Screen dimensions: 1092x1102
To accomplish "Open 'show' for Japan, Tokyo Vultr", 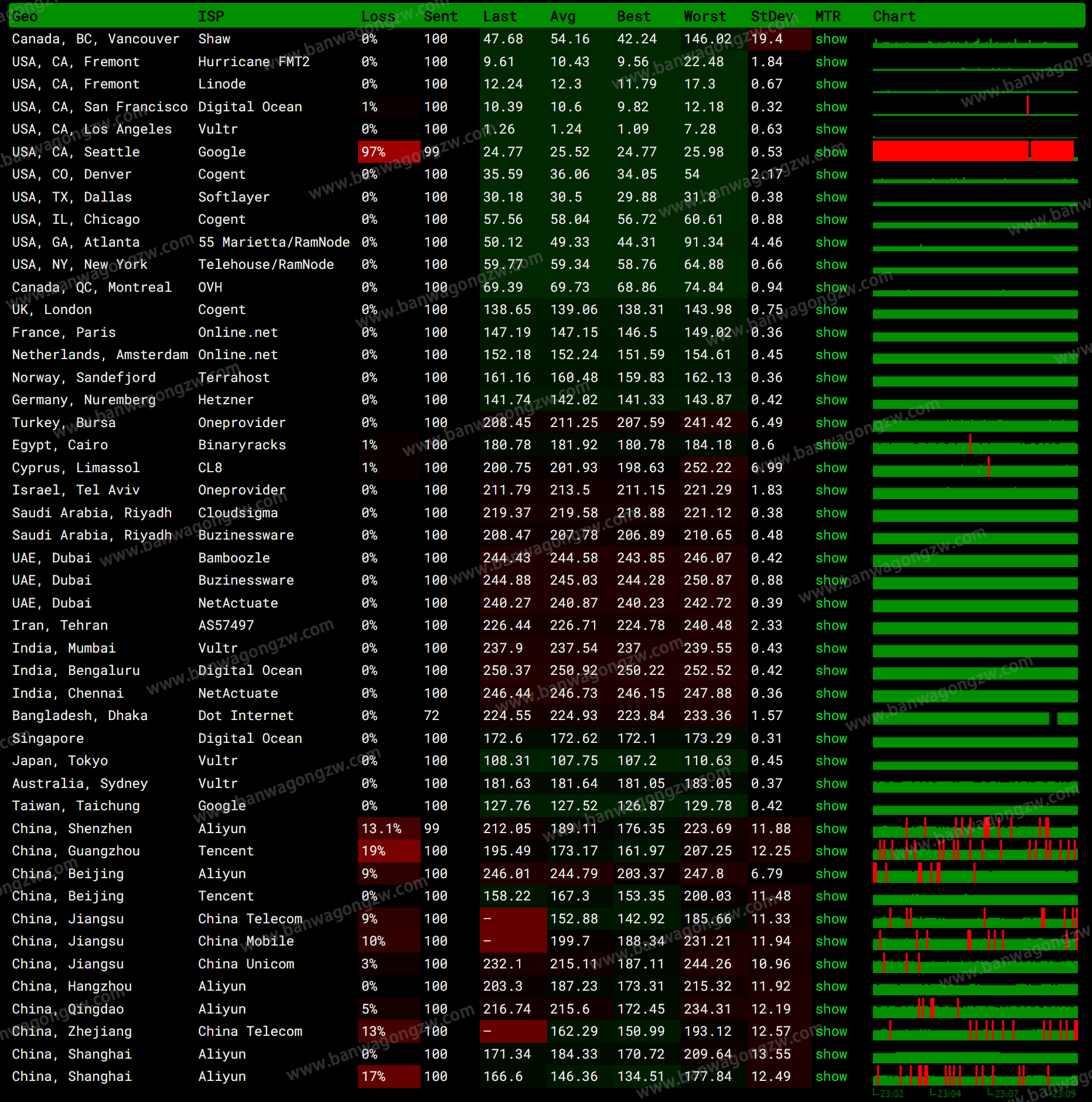I will 831,761.
